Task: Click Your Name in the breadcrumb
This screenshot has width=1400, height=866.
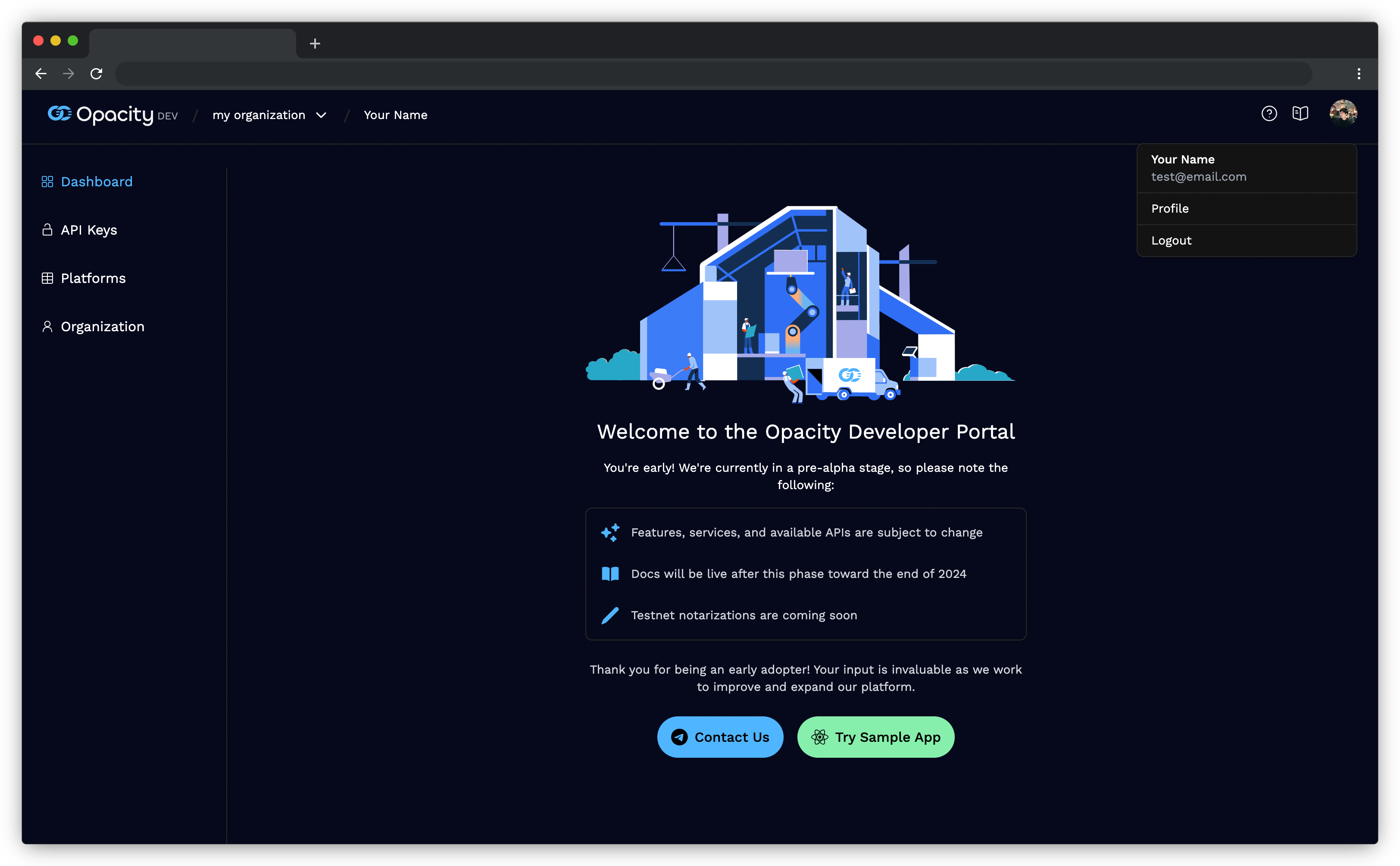Action: click(396, 115)
